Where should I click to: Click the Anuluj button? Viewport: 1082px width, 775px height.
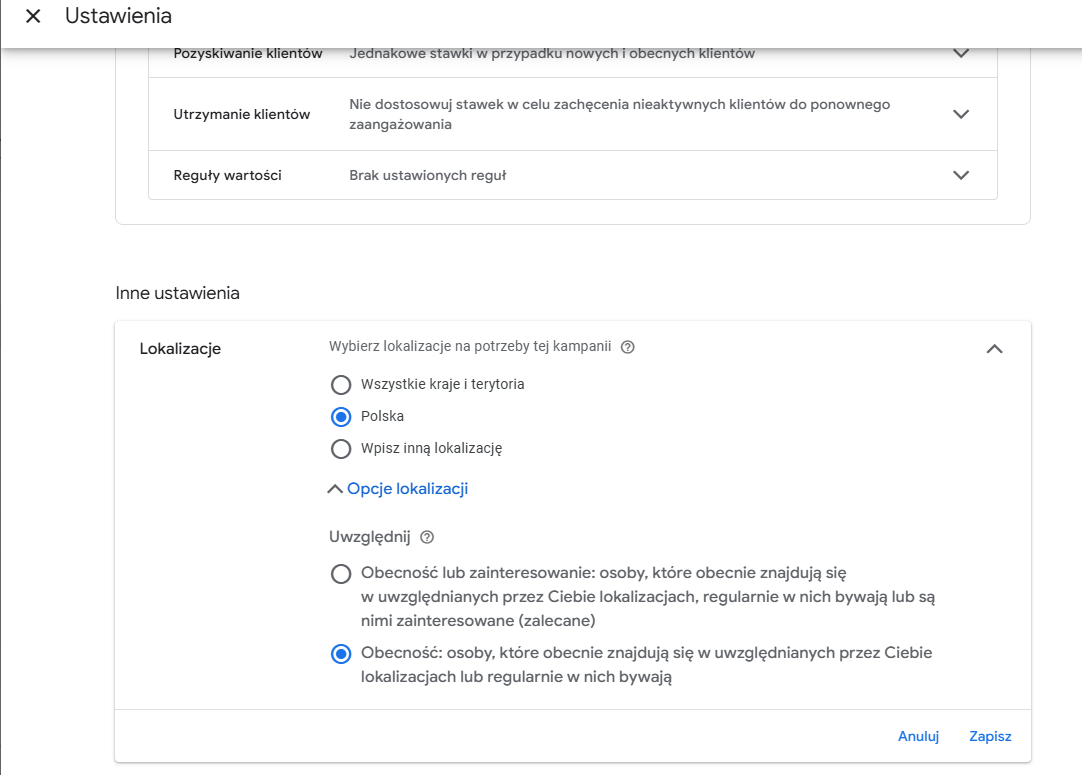point(918,737)
